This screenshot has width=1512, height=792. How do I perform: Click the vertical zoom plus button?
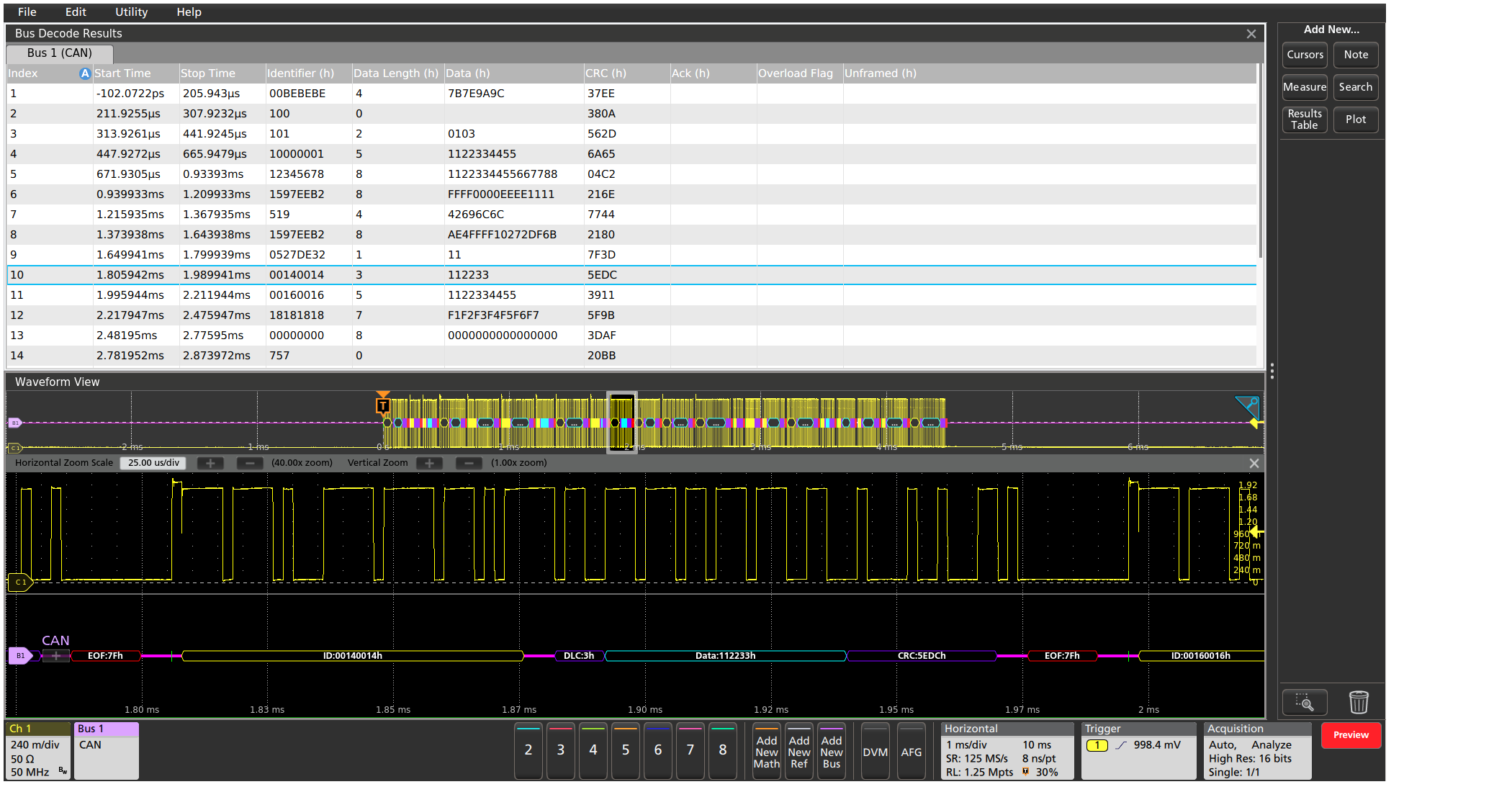pos(429,463)
